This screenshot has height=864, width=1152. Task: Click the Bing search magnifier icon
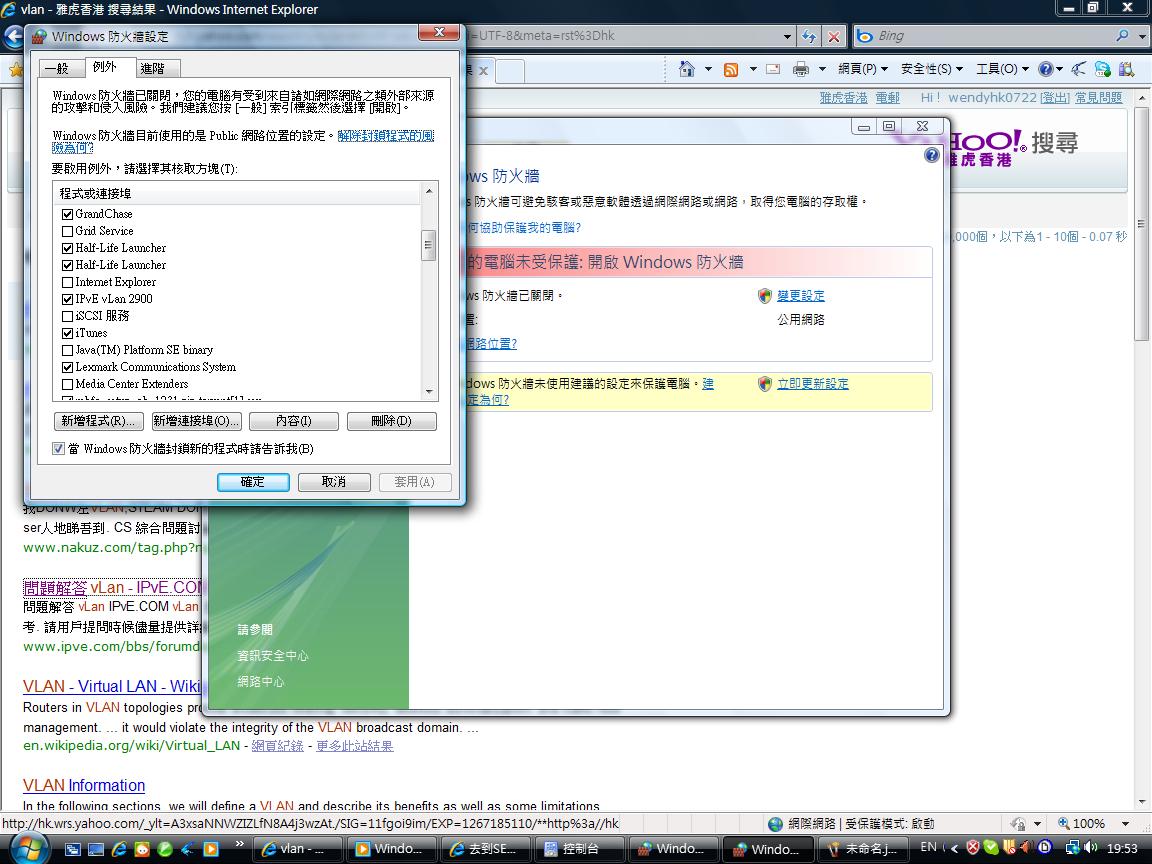[1122, 36]
